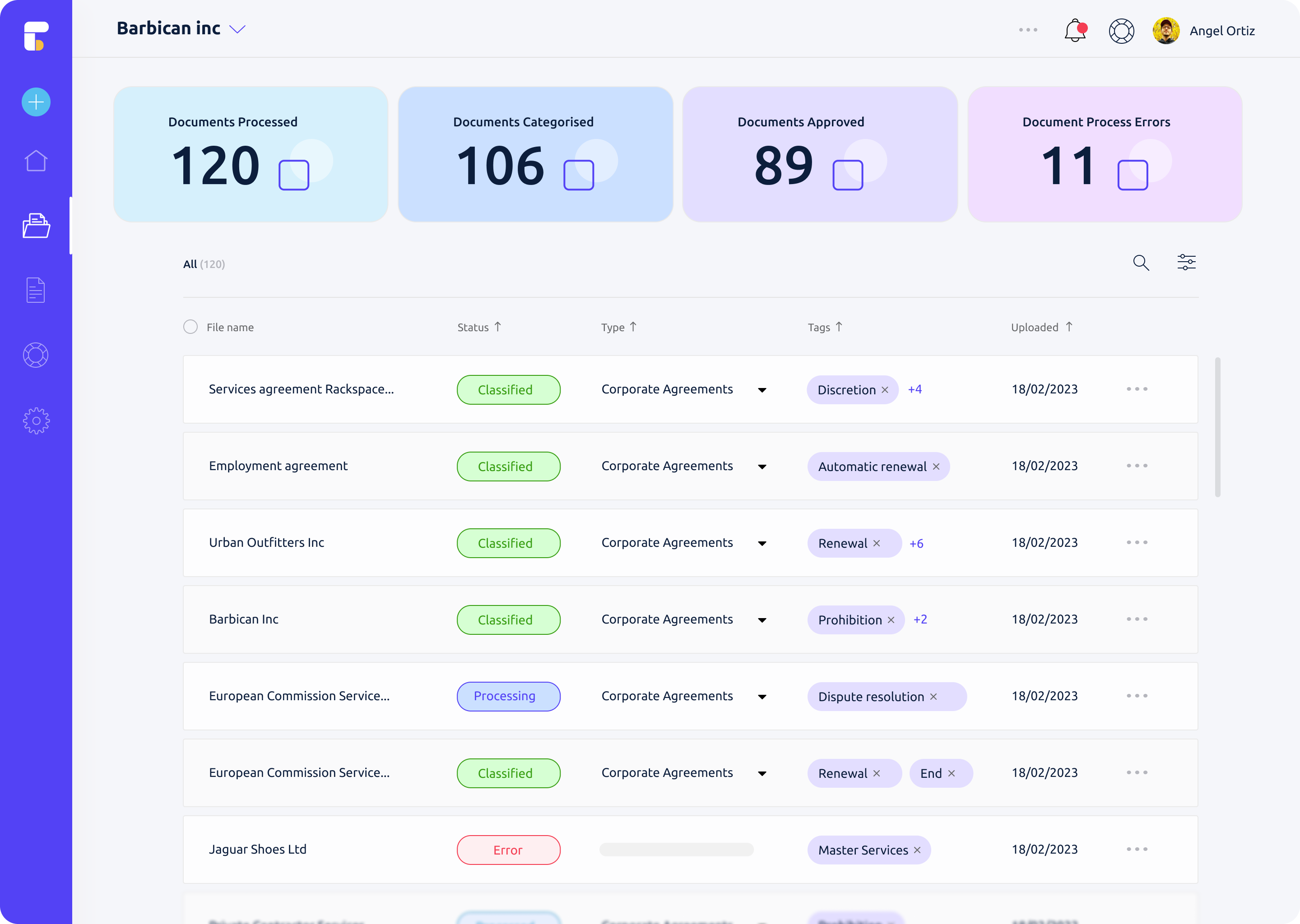
Task: Select the All (120) tab
Action: [x=204, y=264]
